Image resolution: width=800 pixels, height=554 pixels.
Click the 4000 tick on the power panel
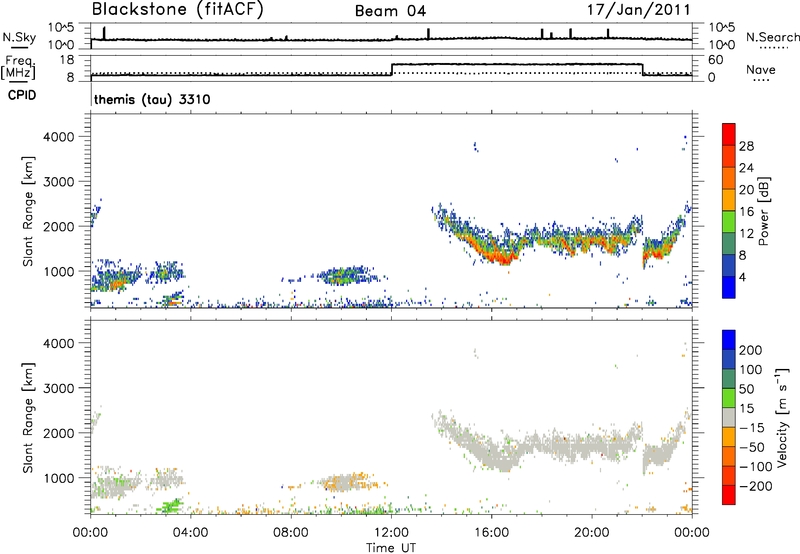coord(58,137)
